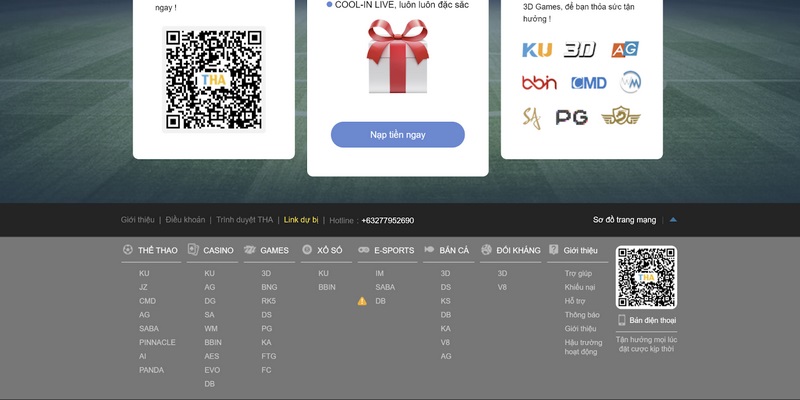The height and width of the screenshot is (400, 800).
Task: Click the icon beside ĐỐI KHÁNG
Action: (x=486, y=249)
